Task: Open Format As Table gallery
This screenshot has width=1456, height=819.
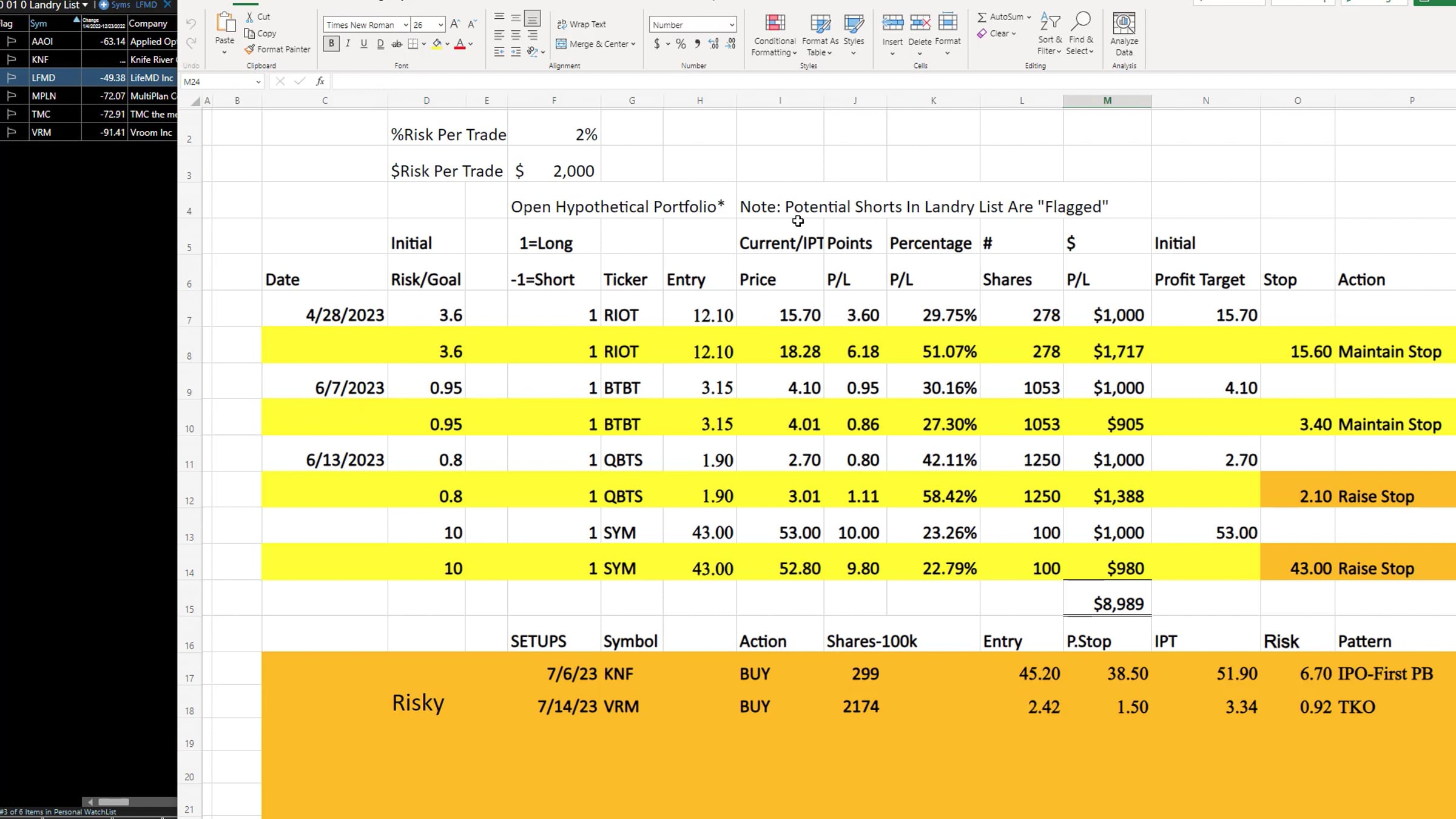Action: pyautogui.click(x=820, y=35)
